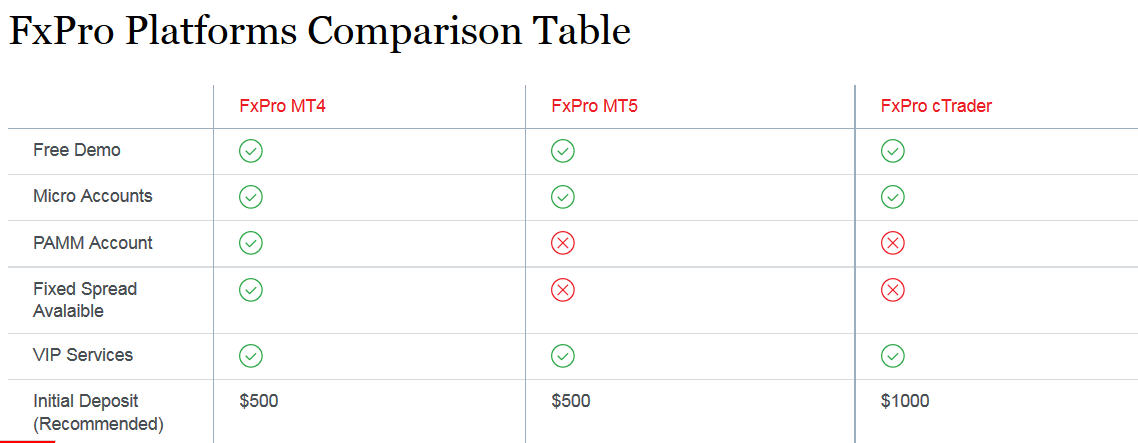Select the Micro Accounts checkmark for cTrader
The image size is (1138, 443).
[x=892, y=197]
